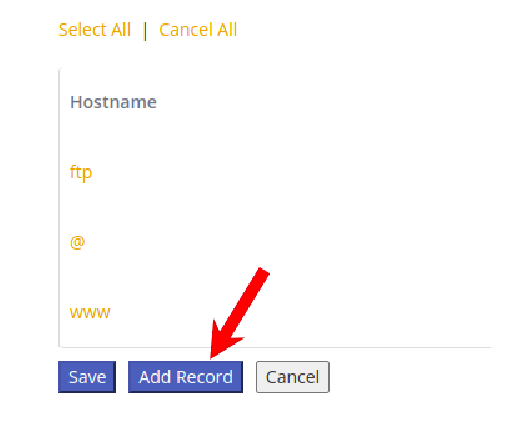
Task: Click the blue Save button
Action: [x=87, y=377]
